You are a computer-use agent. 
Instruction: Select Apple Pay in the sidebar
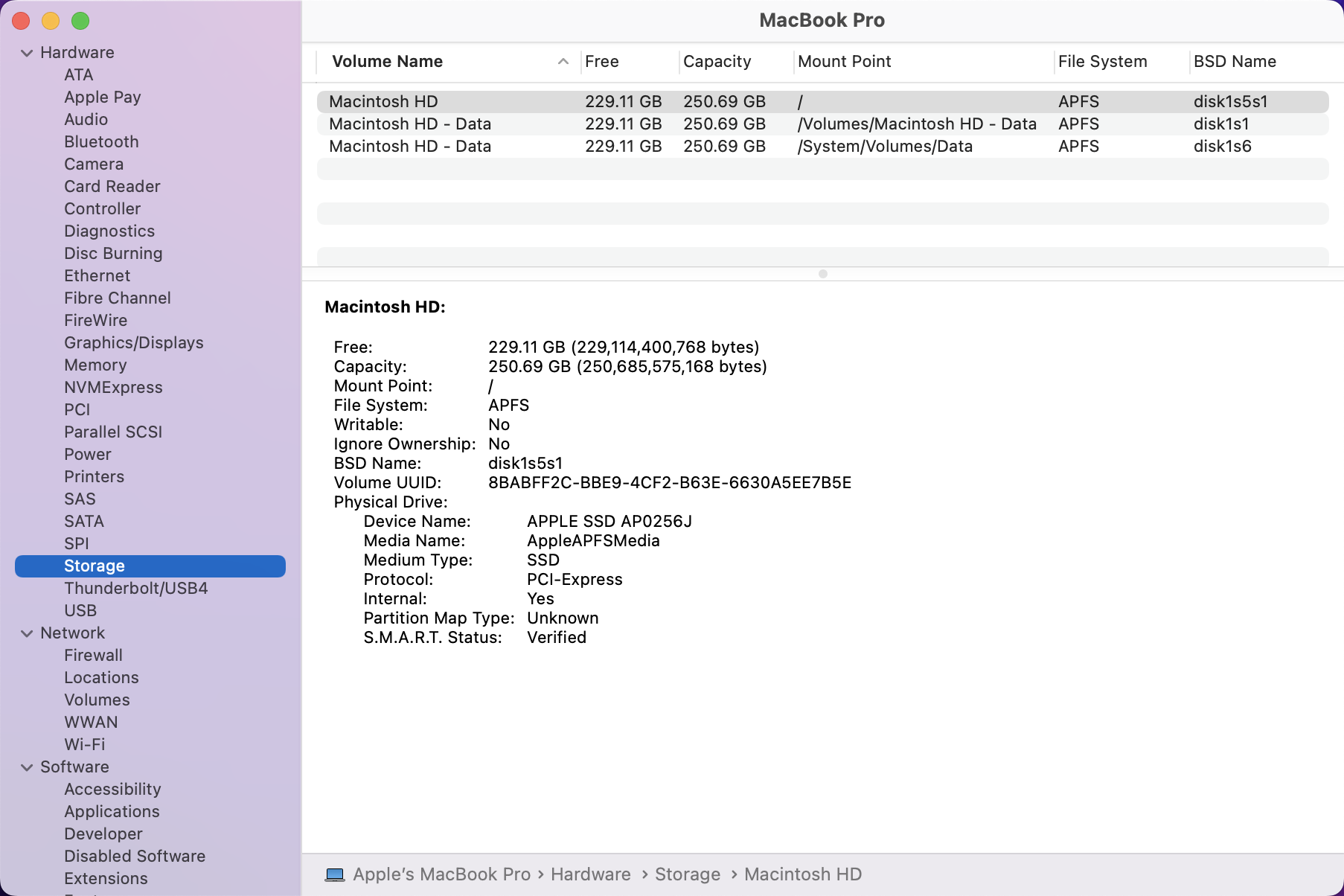click(103, 97)
